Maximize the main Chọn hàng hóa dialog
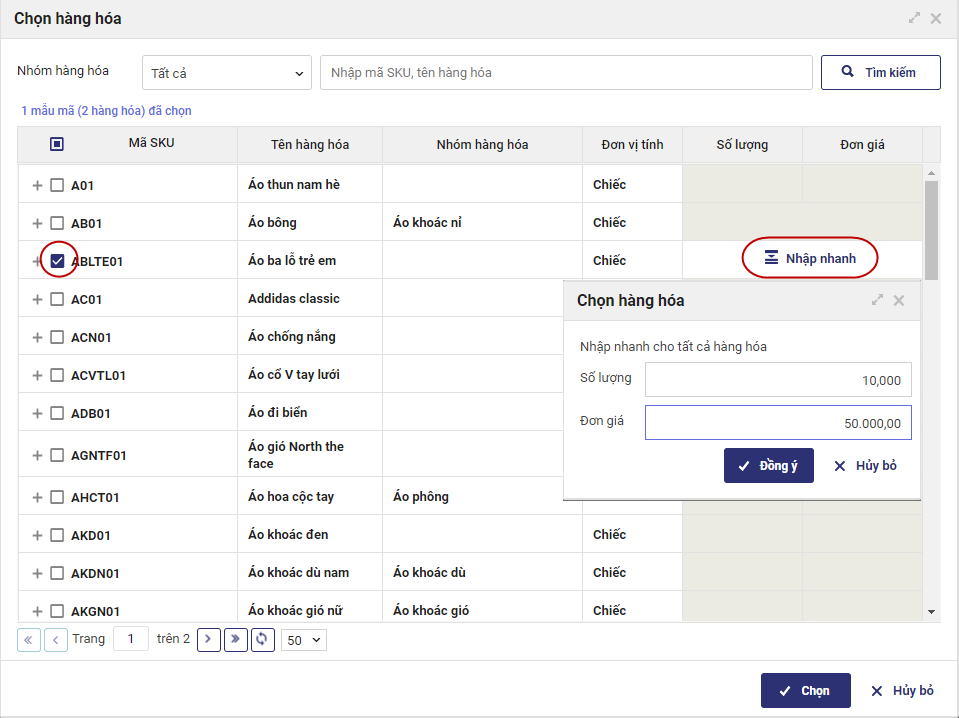 point(914,18)
